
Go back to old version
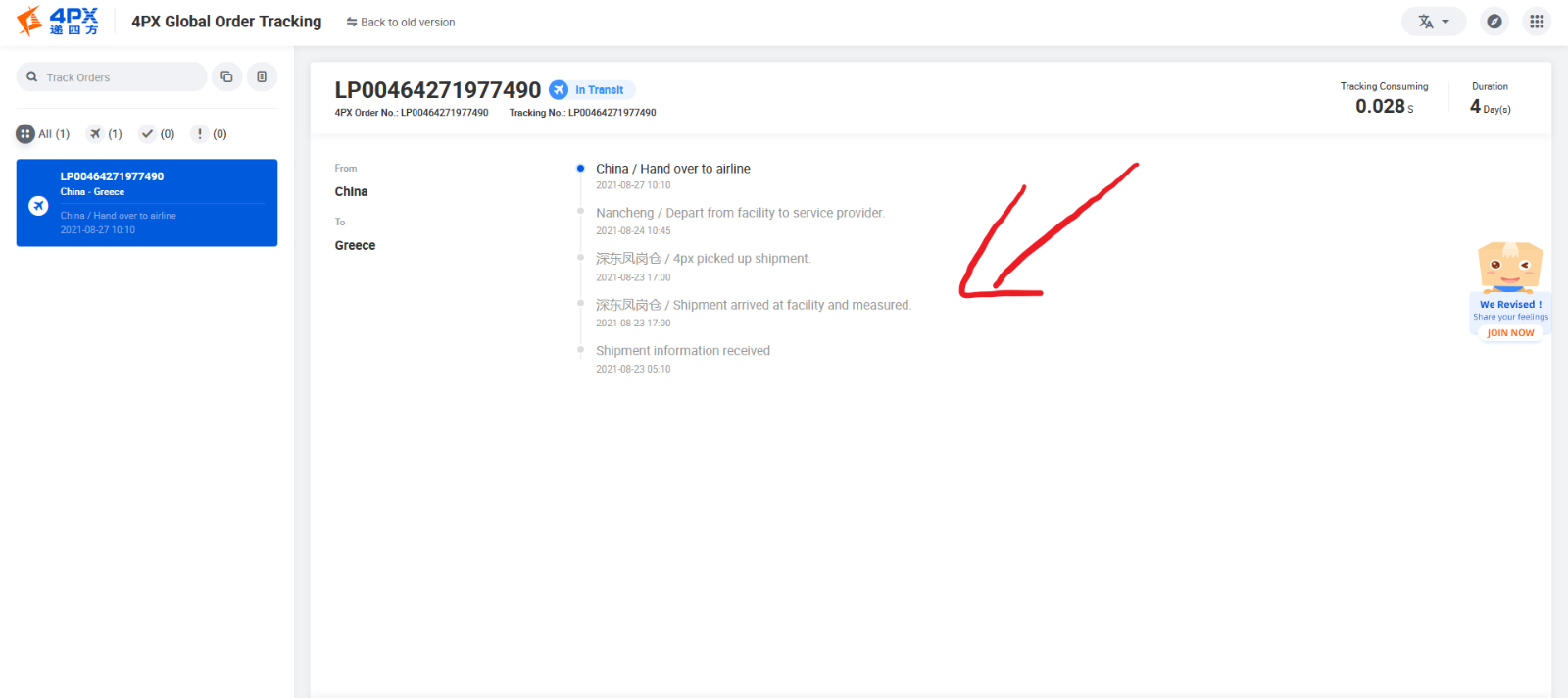point(401,22)
